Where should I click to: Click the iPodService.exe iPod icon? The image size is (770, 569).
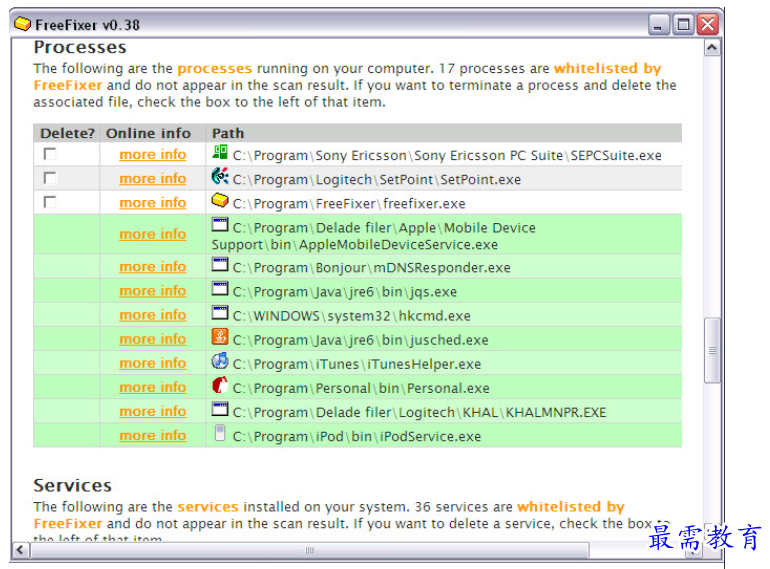coord(220,433)
